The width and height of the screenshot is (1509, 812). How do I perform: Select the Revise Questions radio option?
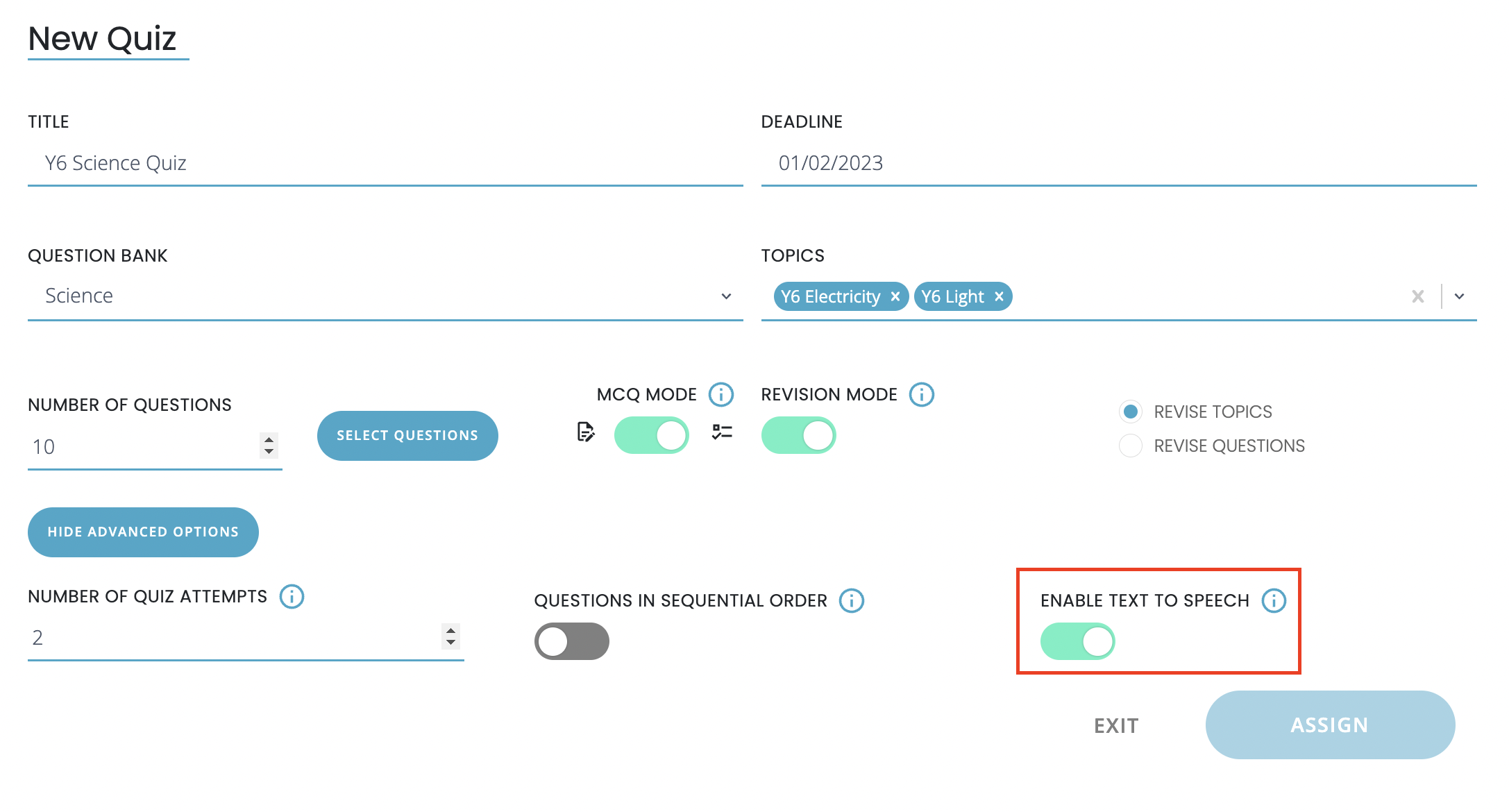pyautogui.click(x=1131, y=446)
